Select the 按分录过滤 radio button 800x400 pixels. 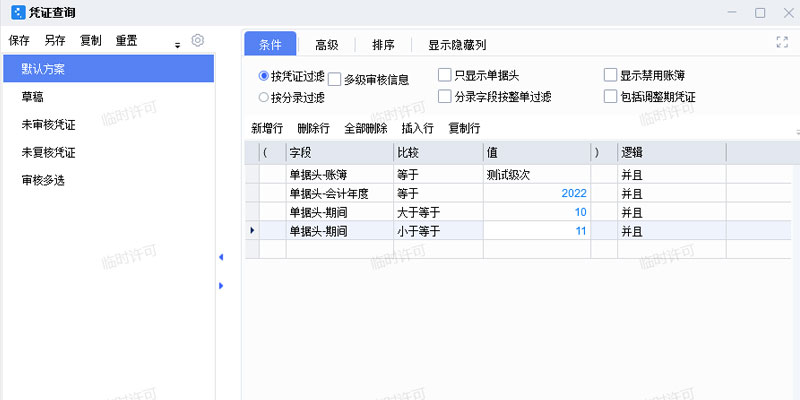coord(264,98)
